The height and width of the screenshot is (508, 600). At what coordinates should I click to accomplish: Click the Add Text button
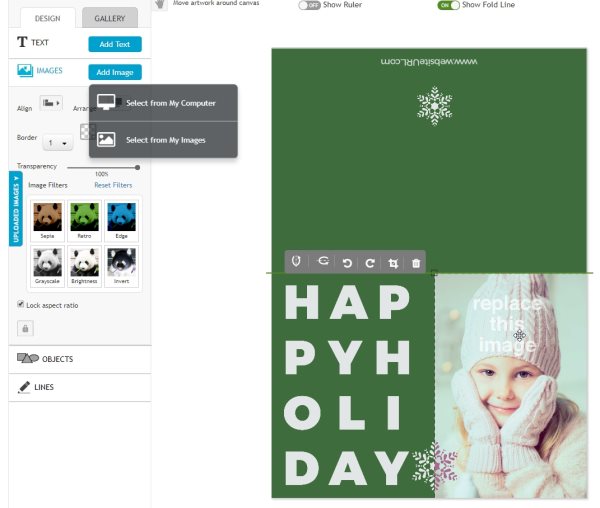pos(115,44)
